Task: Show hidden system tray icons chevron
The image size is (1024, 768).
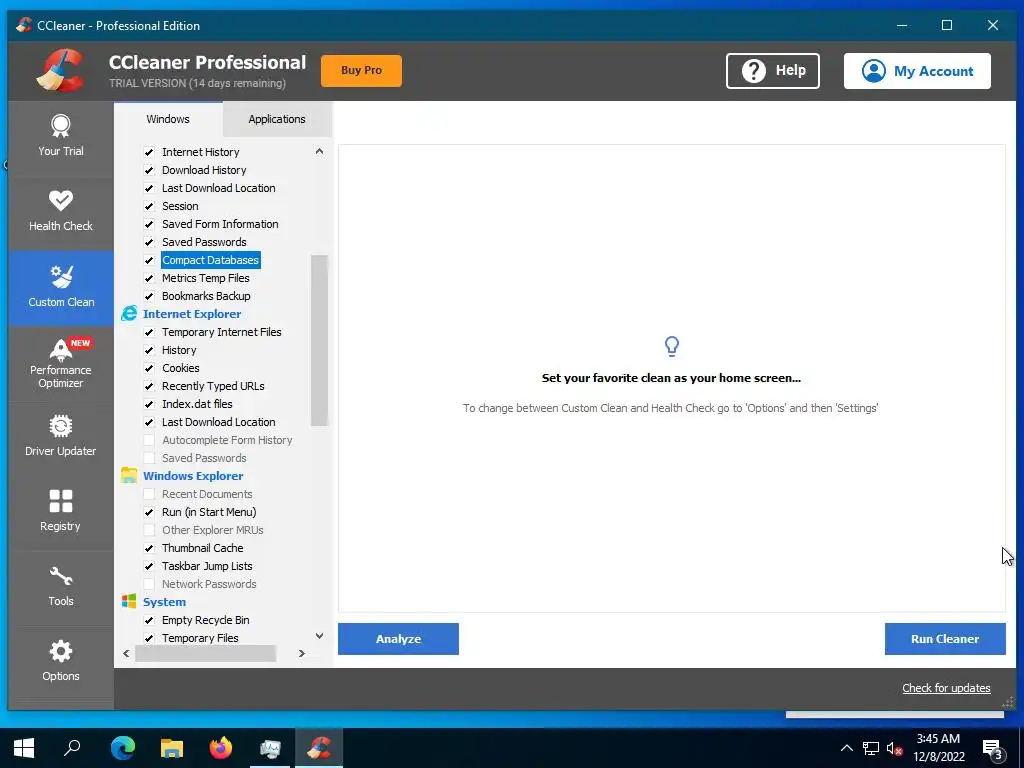Action: tap(846, 748)
